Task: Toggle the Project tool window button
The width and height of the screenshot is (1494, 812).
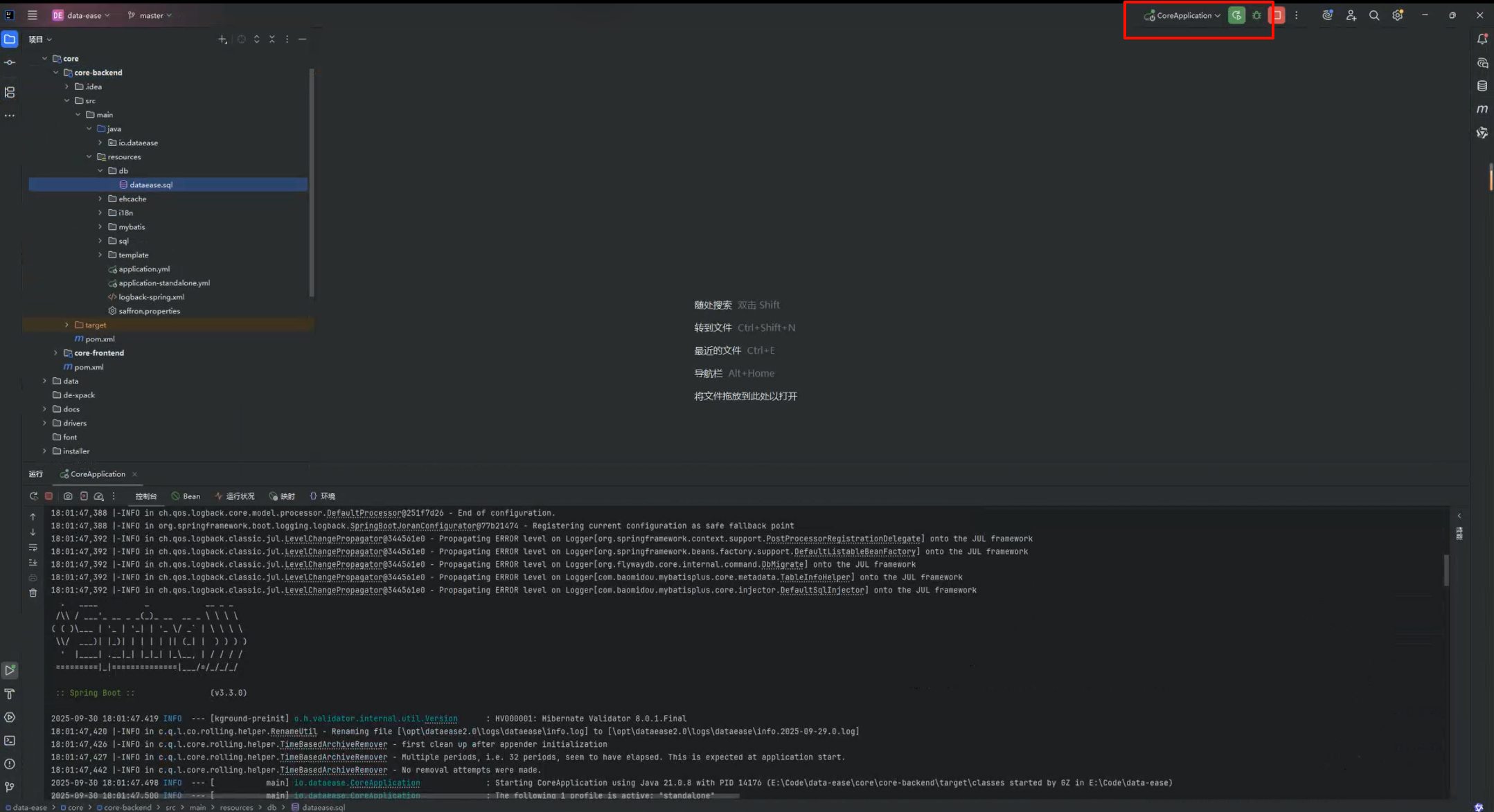Action: (x=10, y=39)
